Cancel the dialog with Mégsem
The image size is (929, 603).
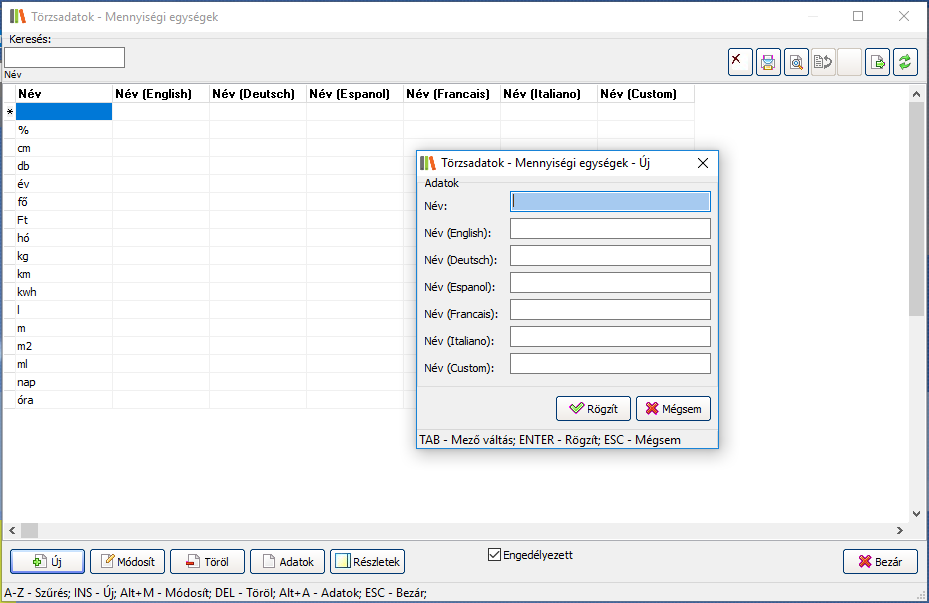[x=673, y=408]
